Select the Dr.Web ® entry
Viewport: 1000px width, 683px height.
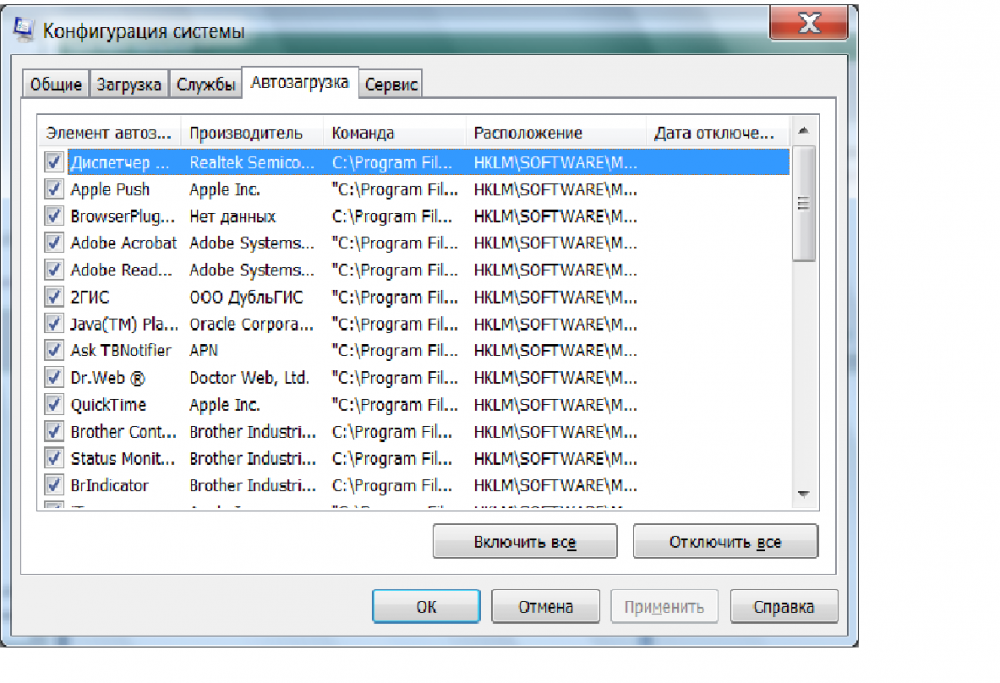pos(108,378)
